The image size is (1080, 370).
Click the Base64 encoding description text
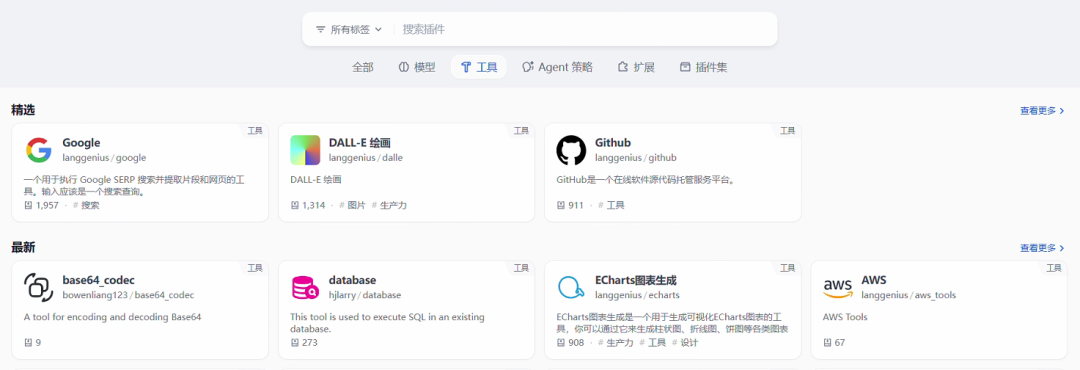coord(112,317)
